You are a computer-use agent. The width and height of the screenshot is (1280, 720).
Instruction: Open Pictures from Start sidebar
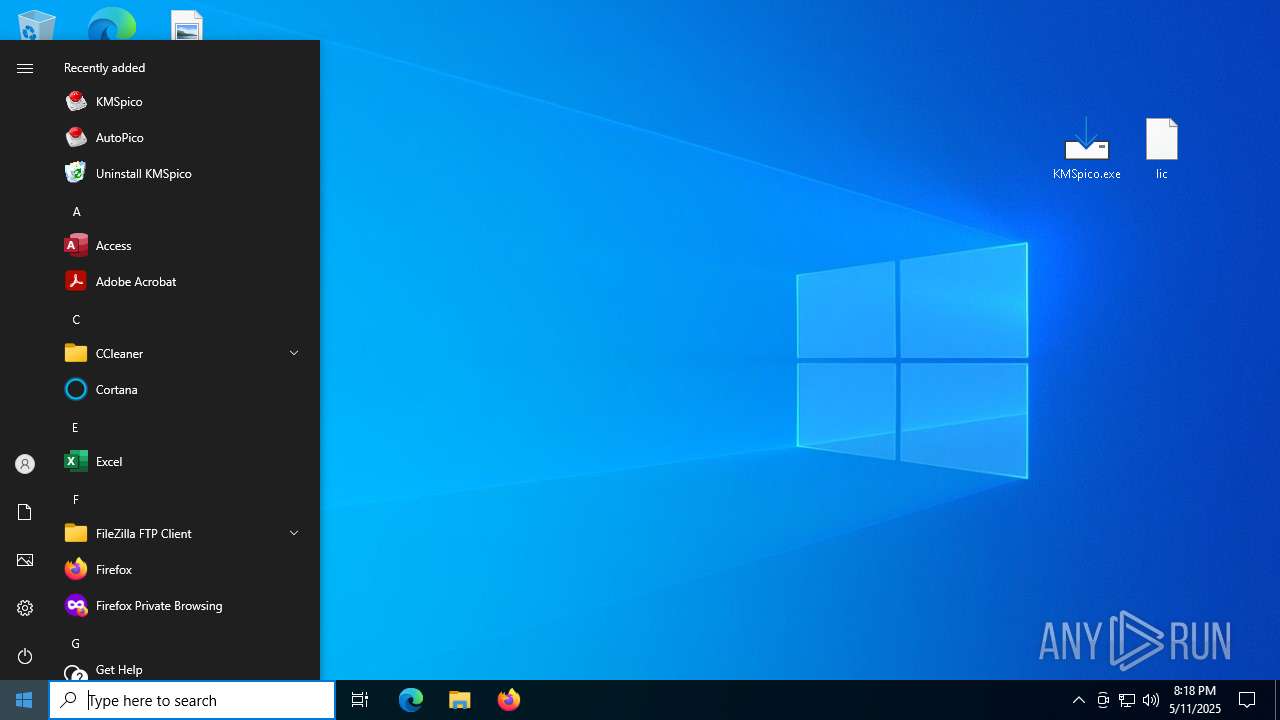pyautogui.click(x=25, y=560)
